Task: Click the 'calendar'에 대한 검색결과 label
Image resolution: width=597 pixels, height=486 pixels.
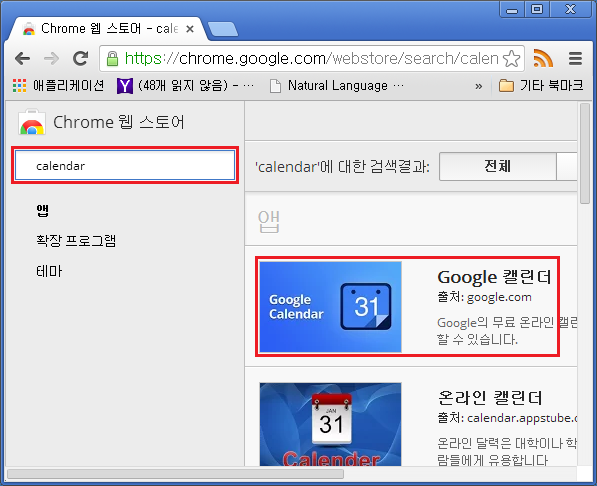Action: [x=342, y=167]
